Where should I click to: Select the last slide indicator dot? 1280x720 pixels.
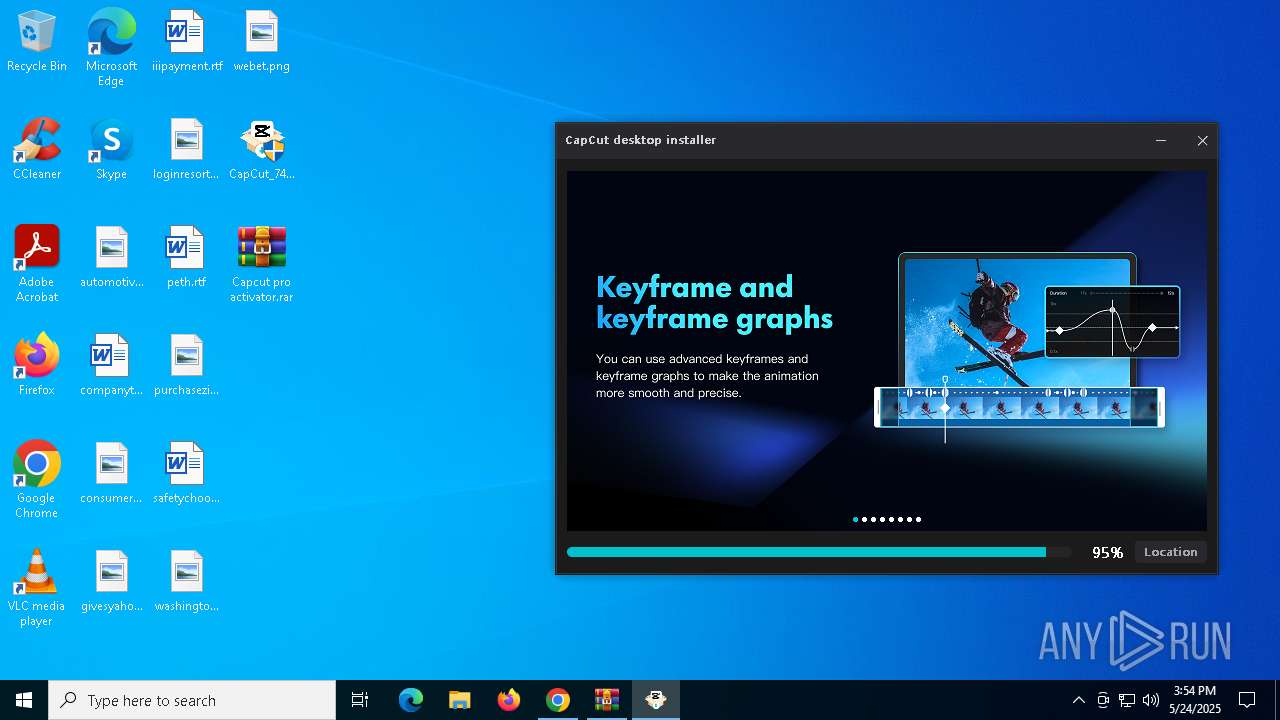[918, 519]
